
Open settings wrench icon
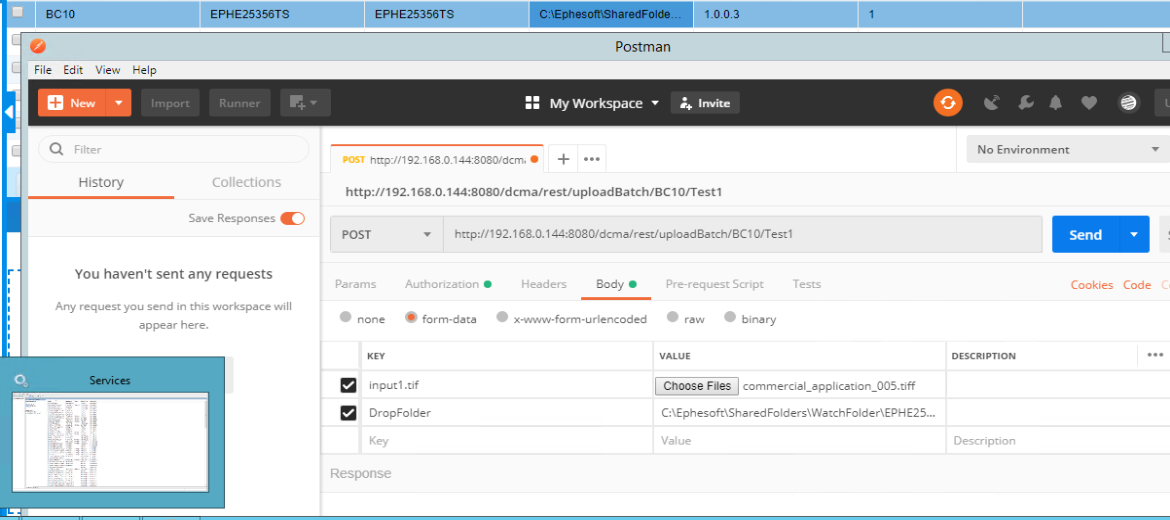coord(1026,103)
